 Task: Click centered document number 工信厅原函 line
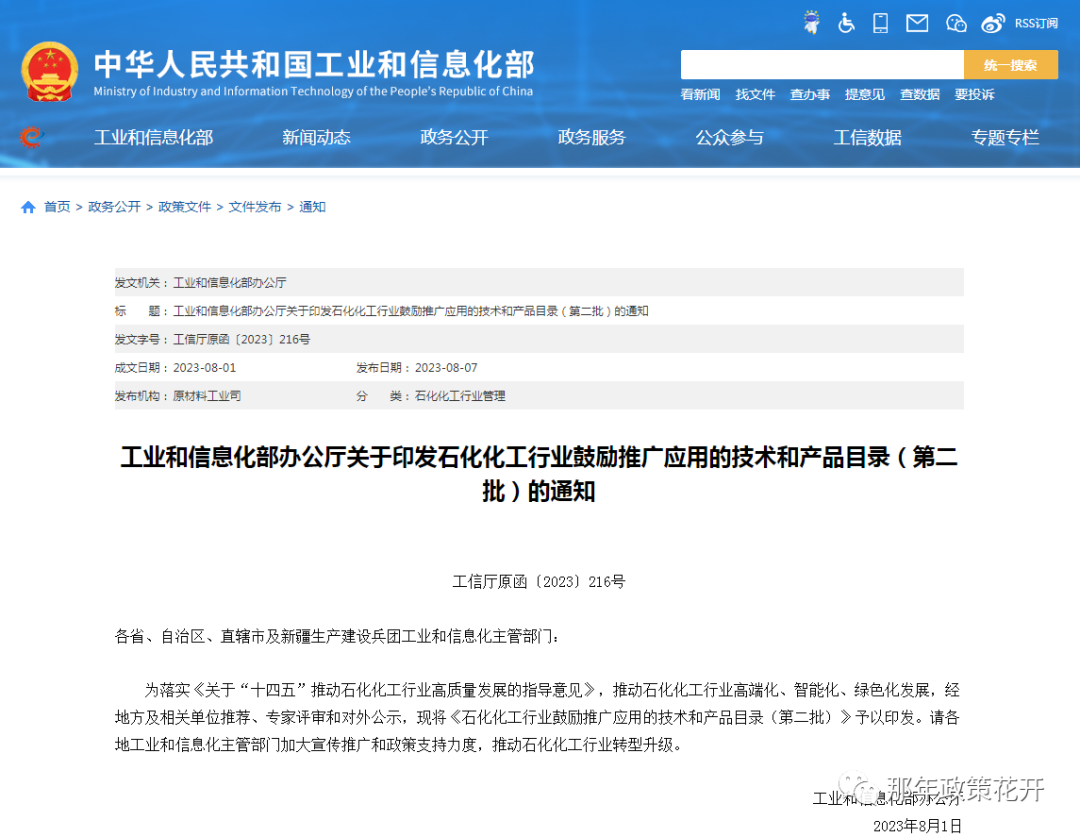539,581
